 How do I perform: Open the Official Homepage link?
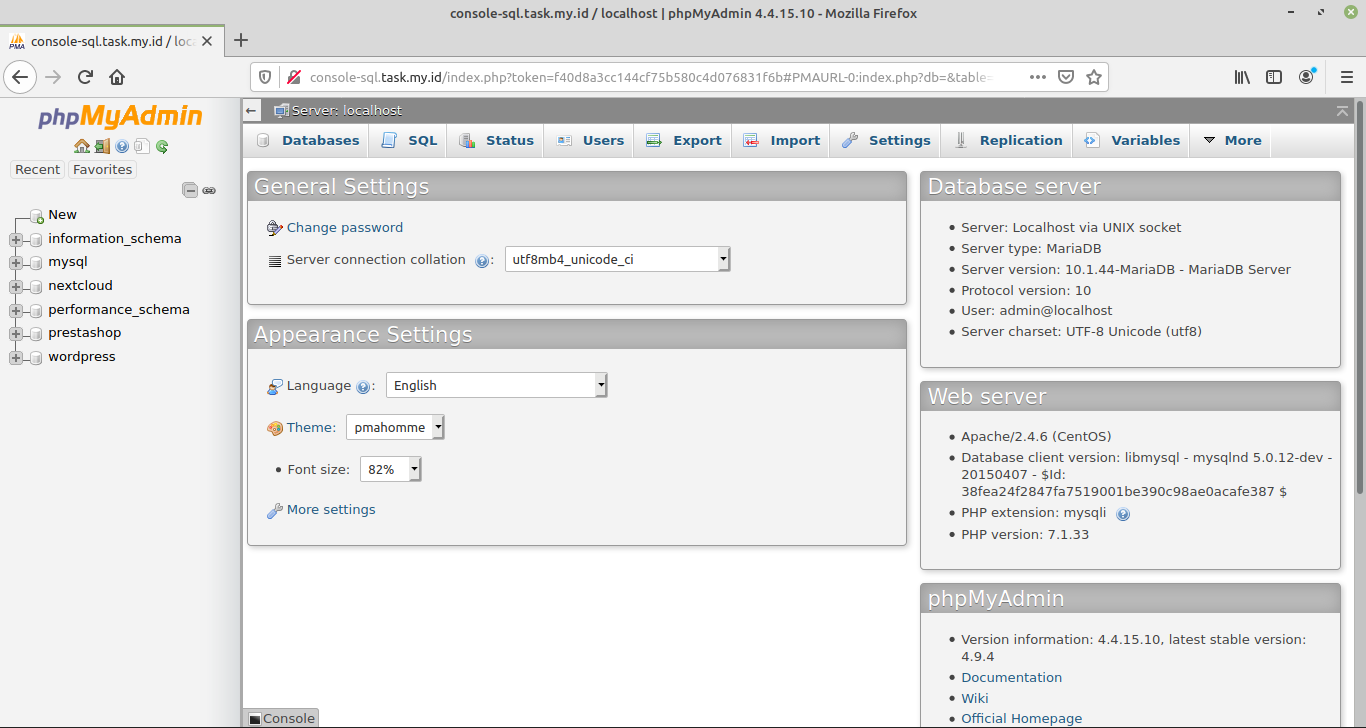pyautogui.click(x=1021, y=719)
